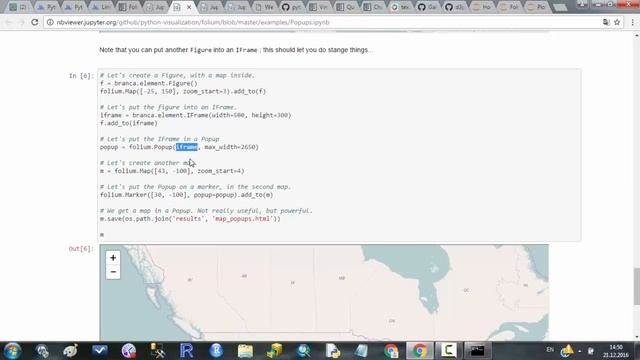Open the blue checkmark app in taskbar
640x360 pixels.
click(x=100, y=351)
